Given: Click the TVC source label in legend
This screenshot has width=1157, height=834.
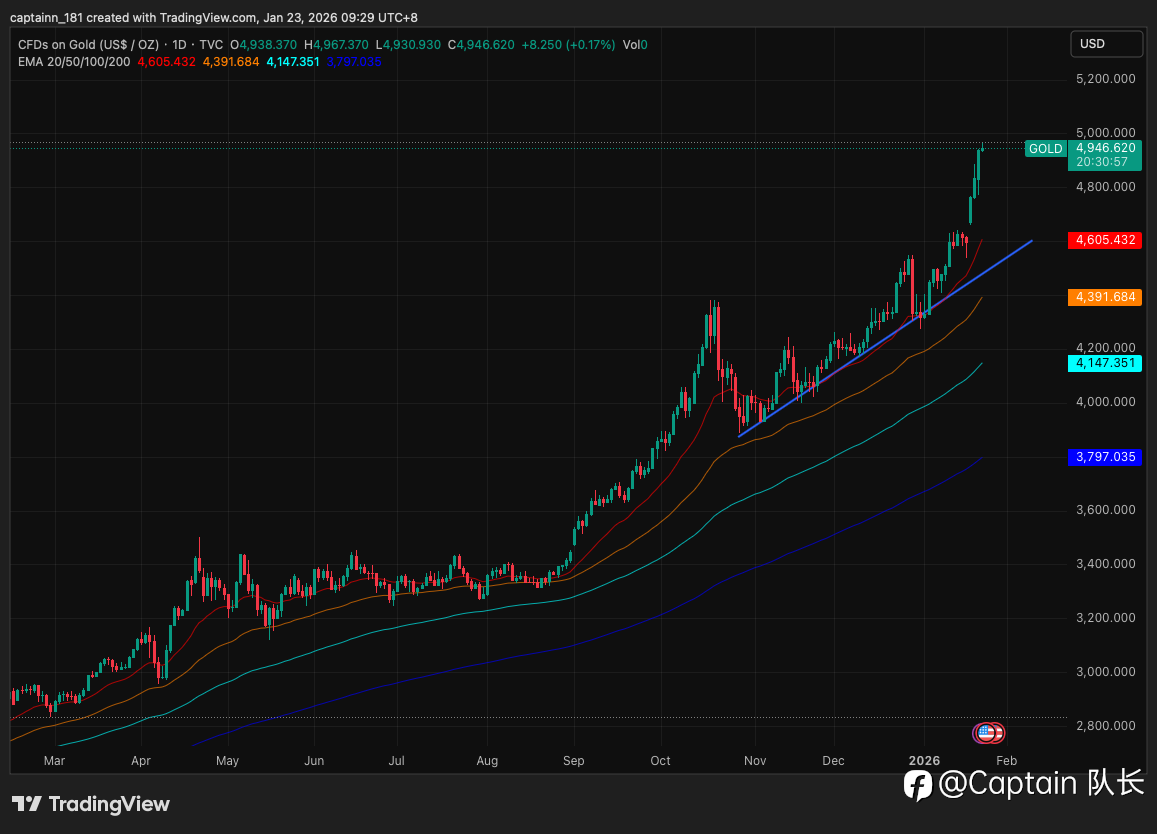Looking at the screenshot, I should 211,45.
